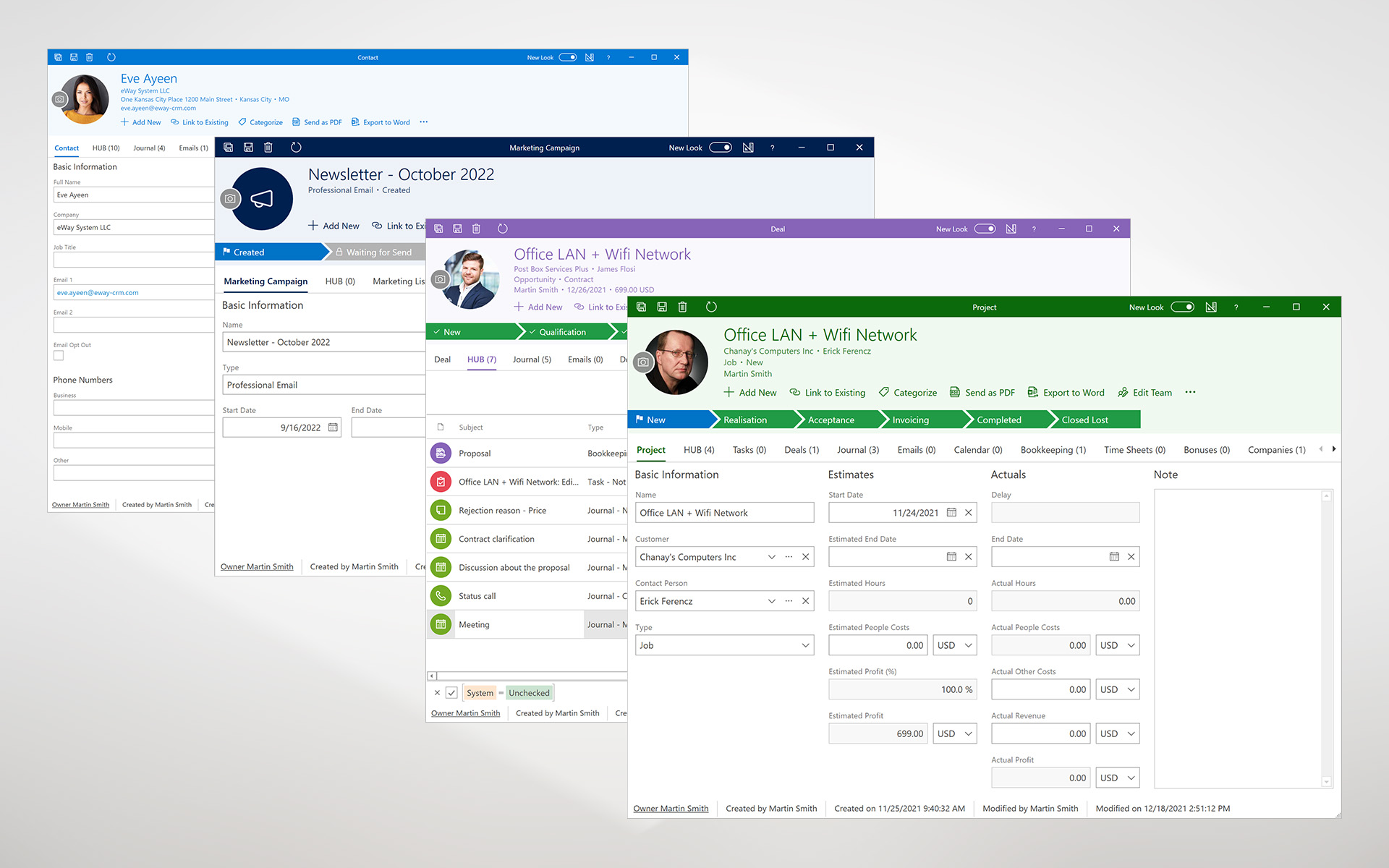Image resolution: width=1389 pixels, height=868 pixels.
Task: Click Add New in Project window
Action: point(750,392)
